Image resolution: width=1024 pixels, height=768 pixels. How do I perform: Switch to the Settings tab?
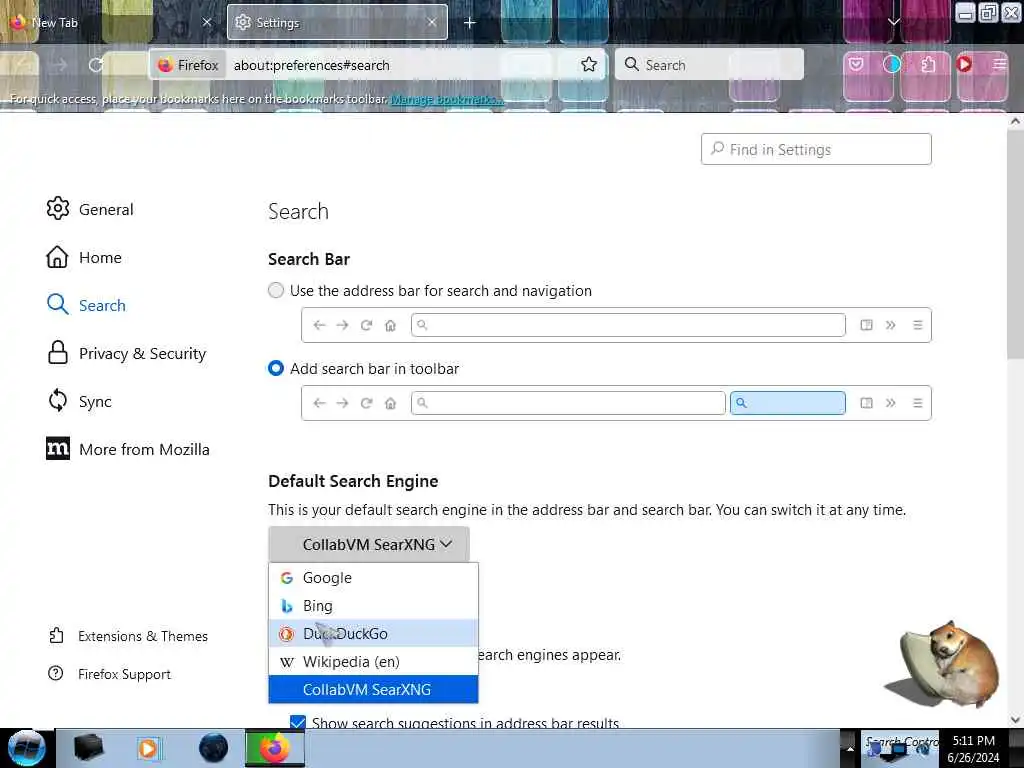(337, 22)
